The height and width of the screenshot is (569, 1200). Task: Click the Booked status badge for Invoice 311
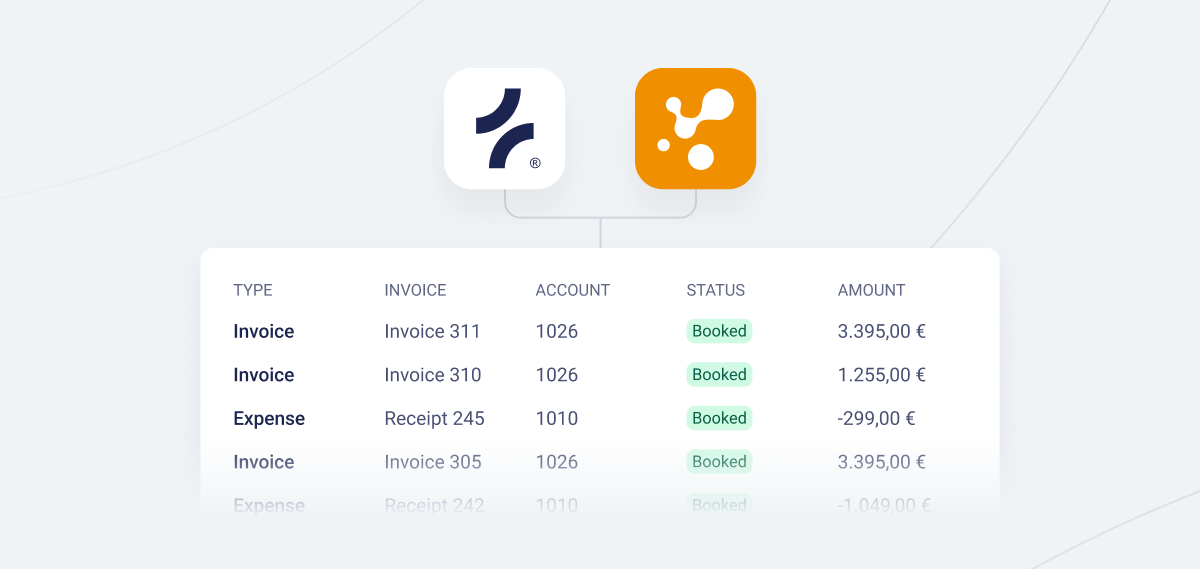[x=719, y=331]
